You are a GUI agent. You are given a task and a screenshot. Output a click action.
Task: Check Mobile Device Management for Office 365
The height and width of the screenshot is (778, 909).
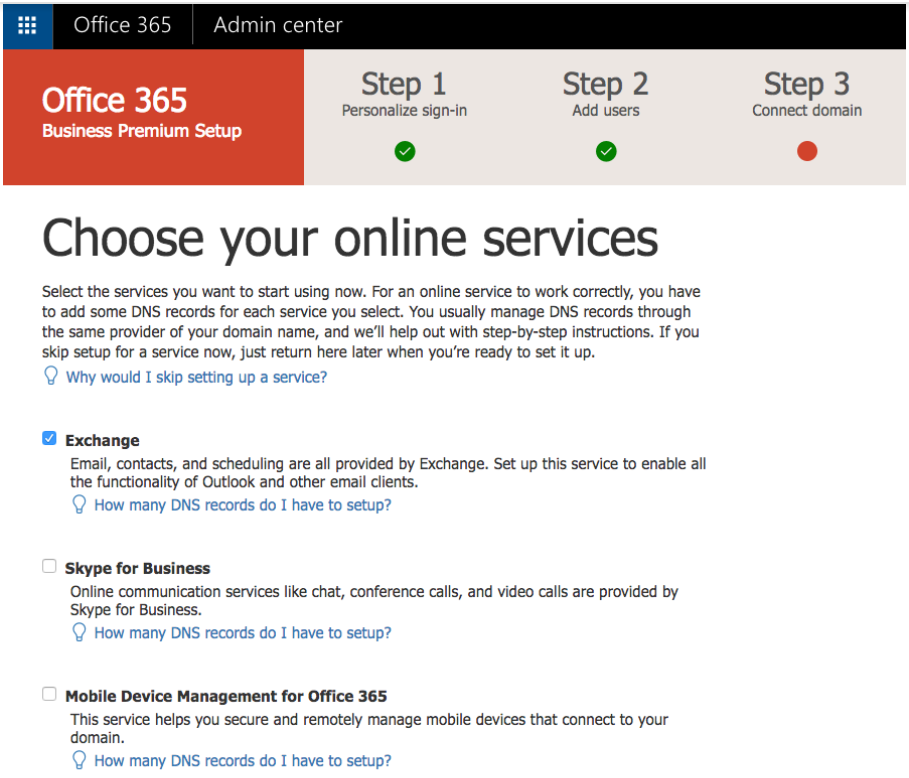click(49, 694)
